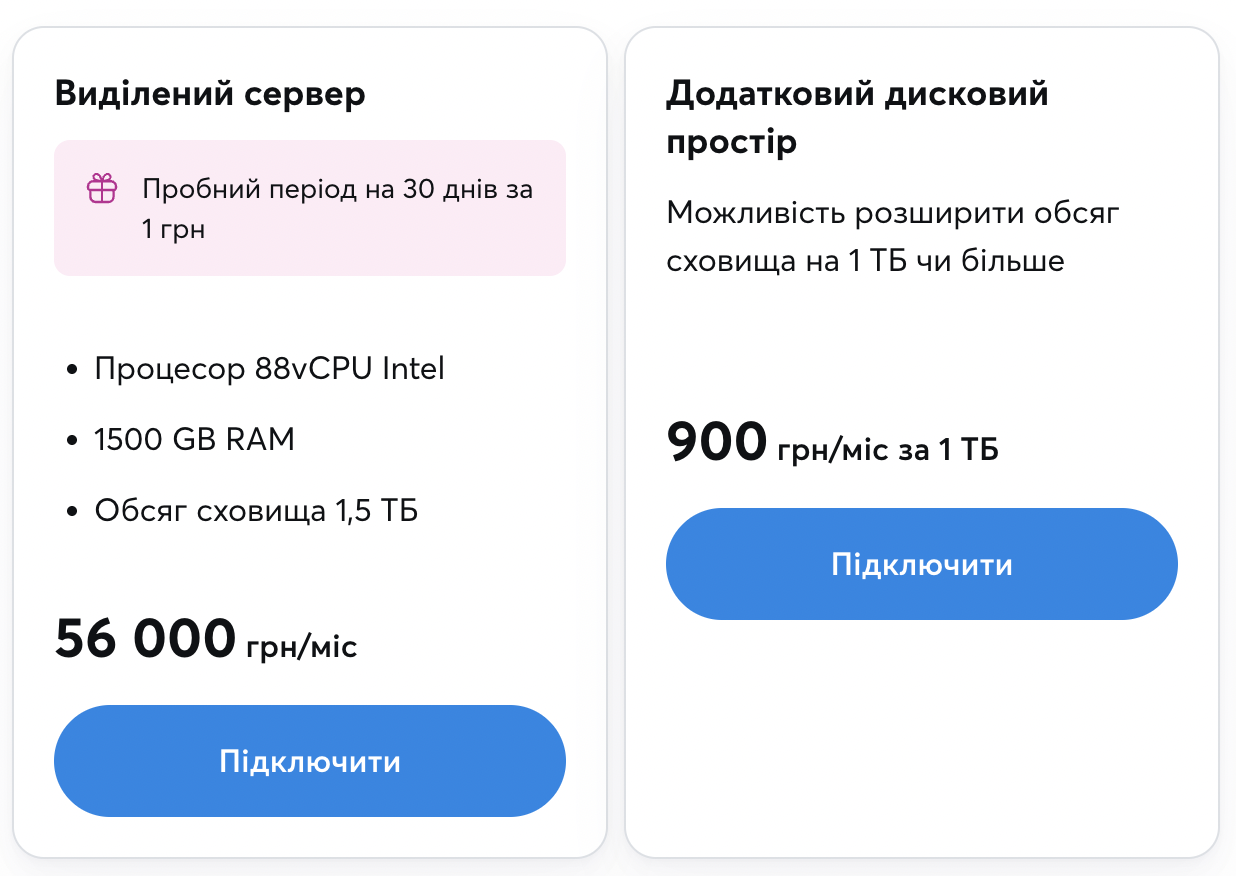Click the Можливість розширити обсяг description text

[892, 213]
